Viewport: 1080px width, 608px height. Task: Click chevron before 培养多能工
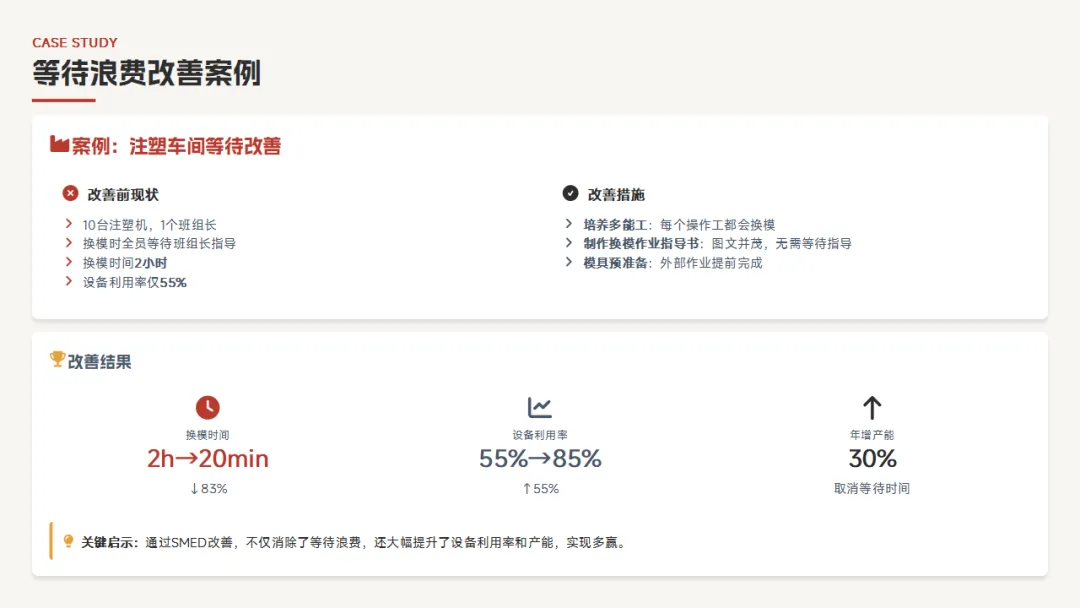[x=568, y=224]
